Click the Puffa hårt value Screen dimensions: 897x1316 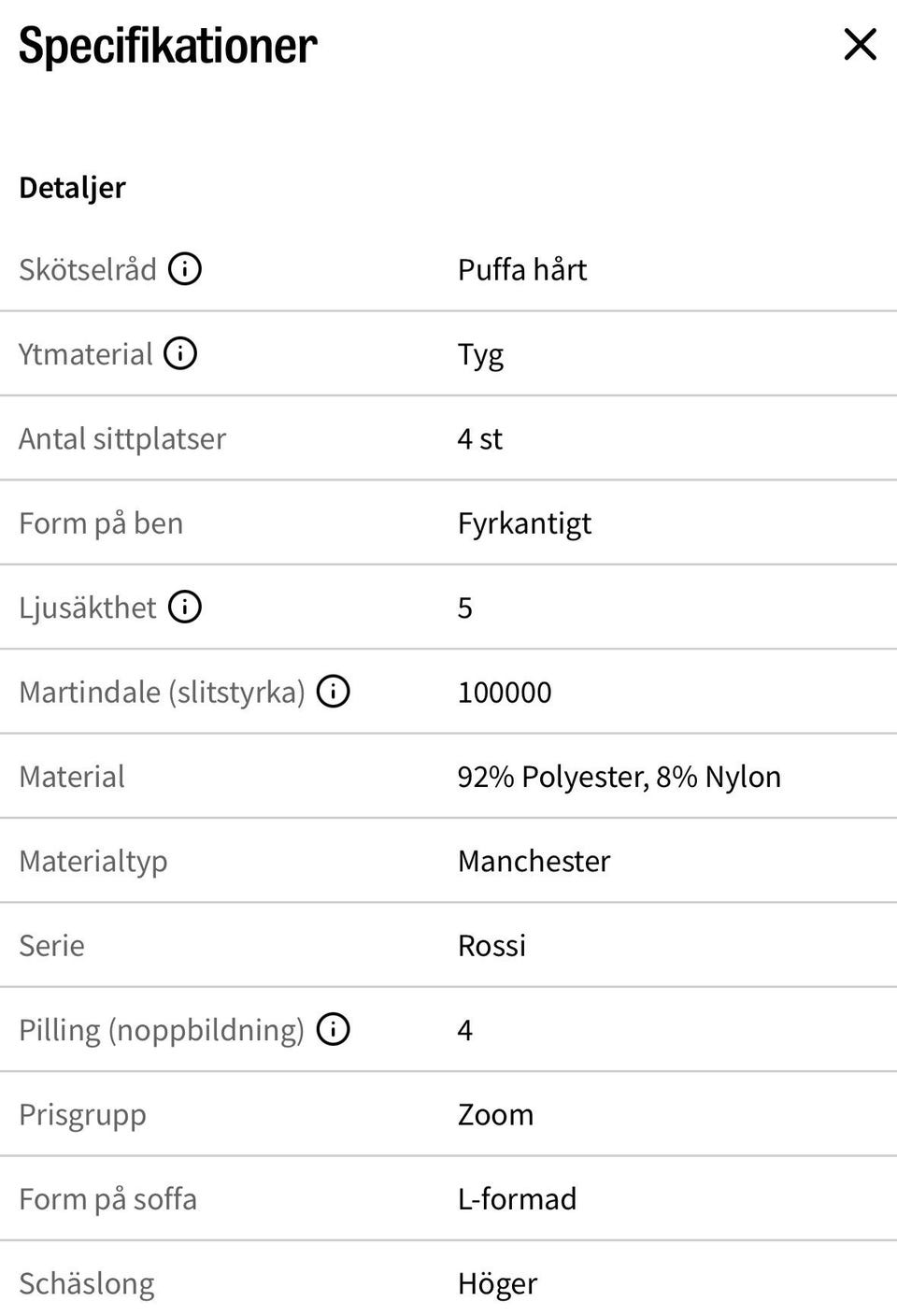click(522, 269)
